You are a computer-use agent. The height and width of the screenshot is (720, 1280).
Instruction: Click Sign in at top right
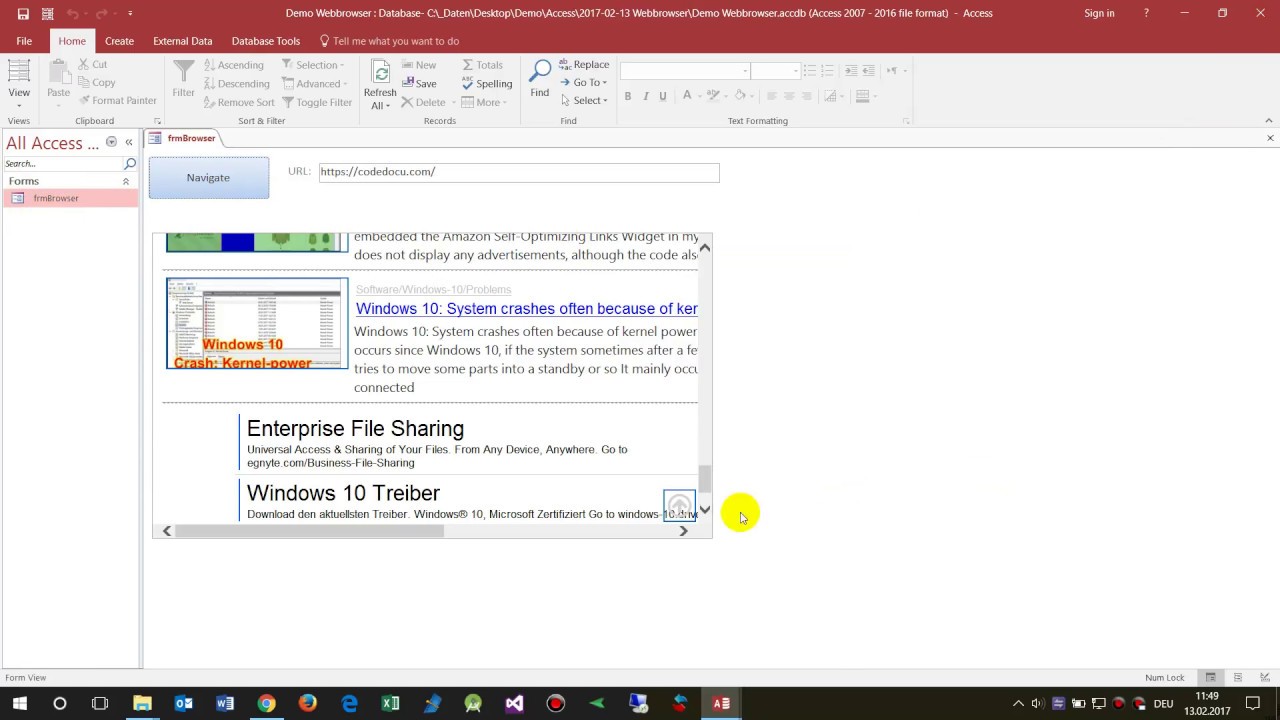[1099, 13]
